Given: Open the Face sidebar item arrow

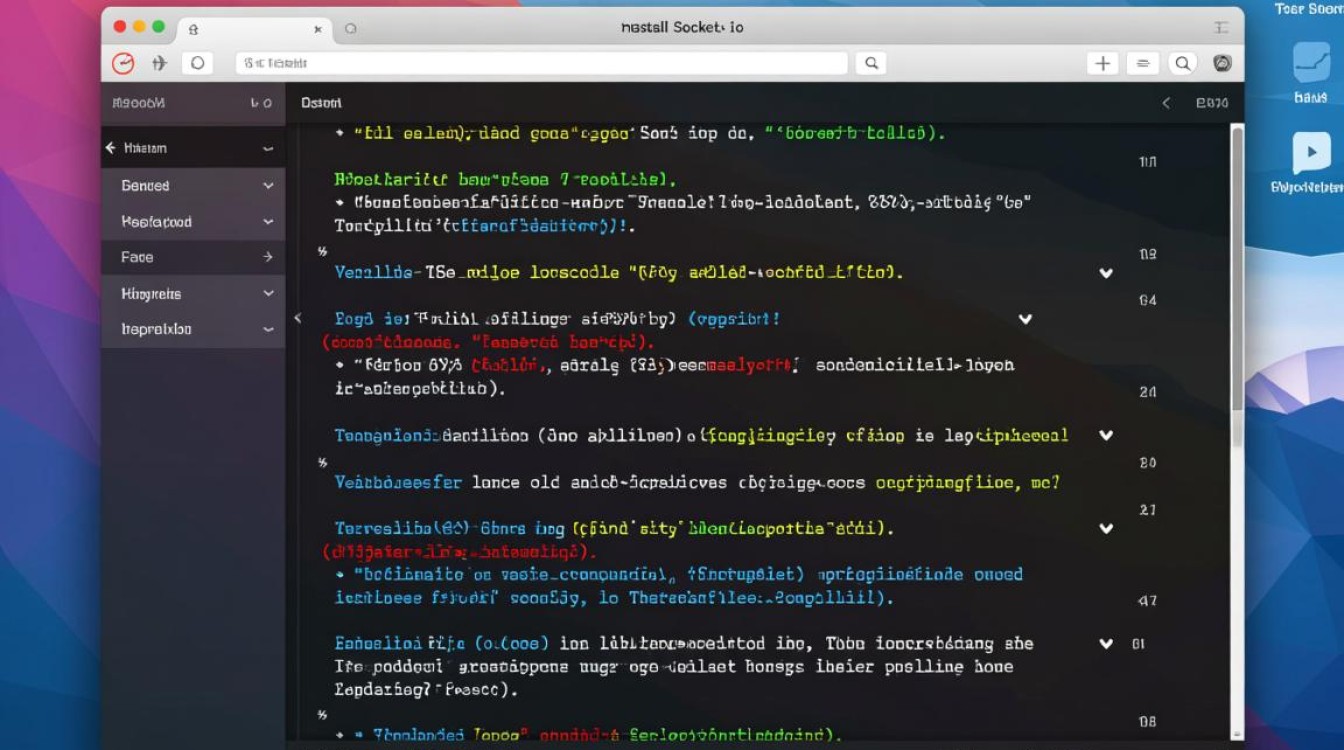Looking at the screenshot, I should pyautogui.click(x=268, y=257).
